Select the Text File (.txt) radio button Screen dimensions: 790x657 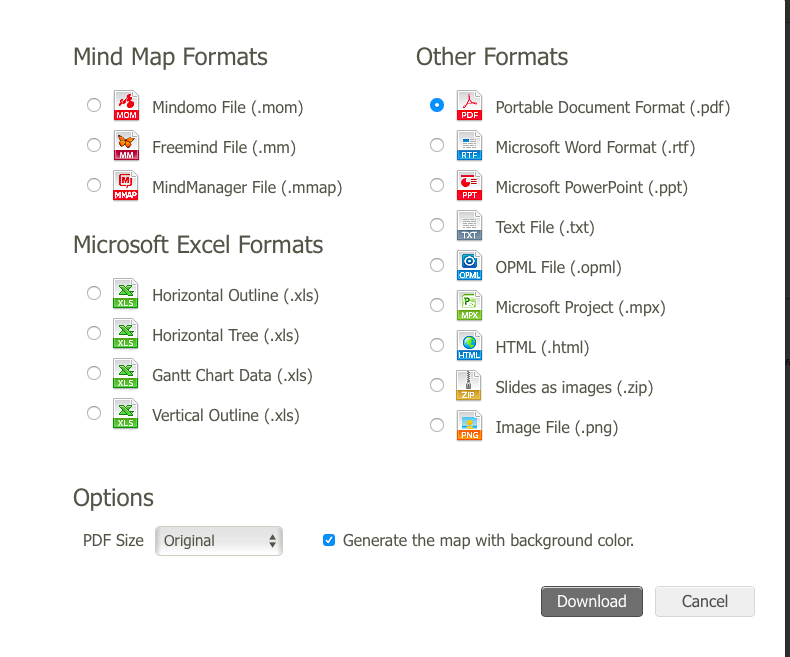click(x=437, y=225)
